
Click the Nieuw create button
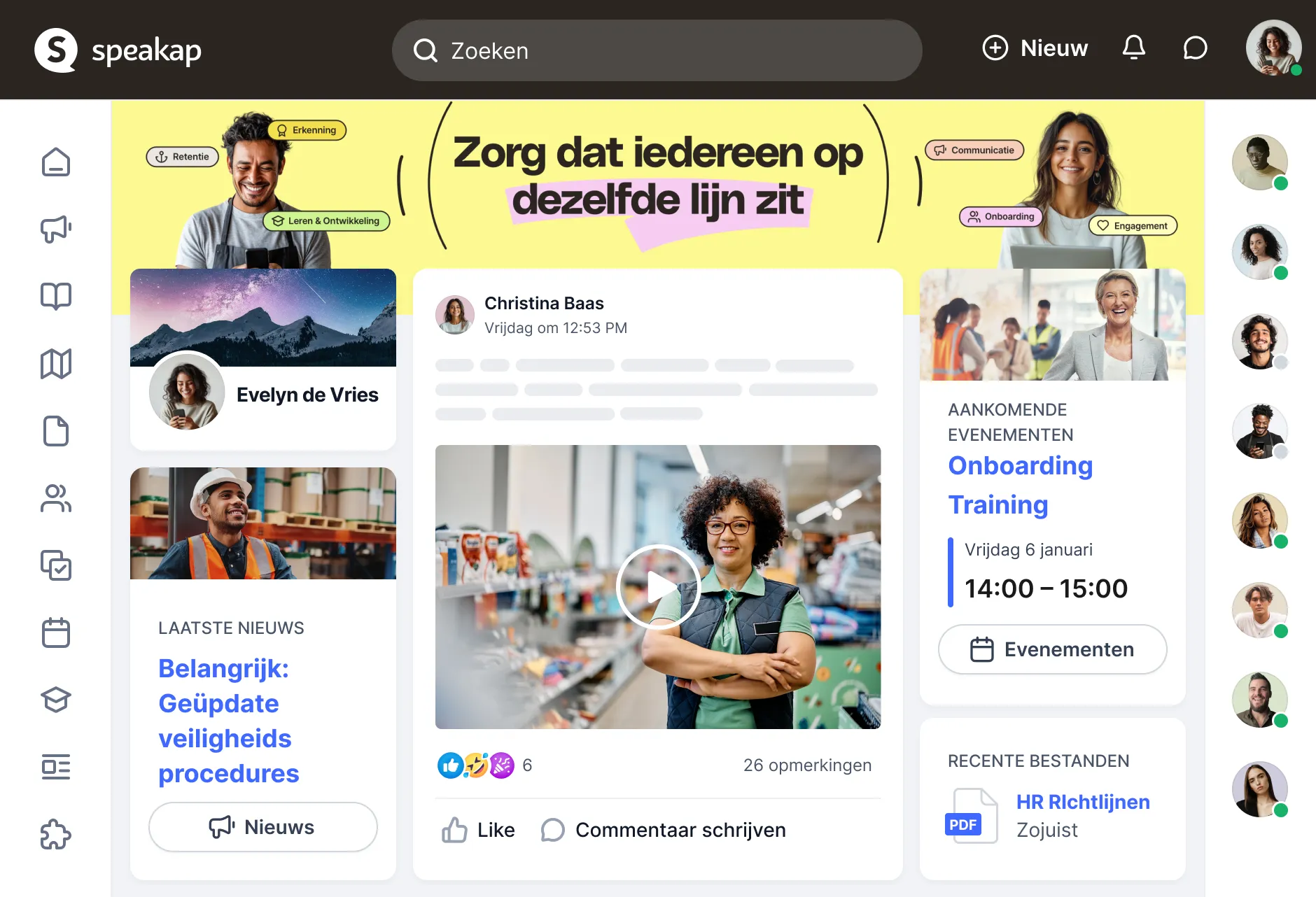pos(1035,48)
